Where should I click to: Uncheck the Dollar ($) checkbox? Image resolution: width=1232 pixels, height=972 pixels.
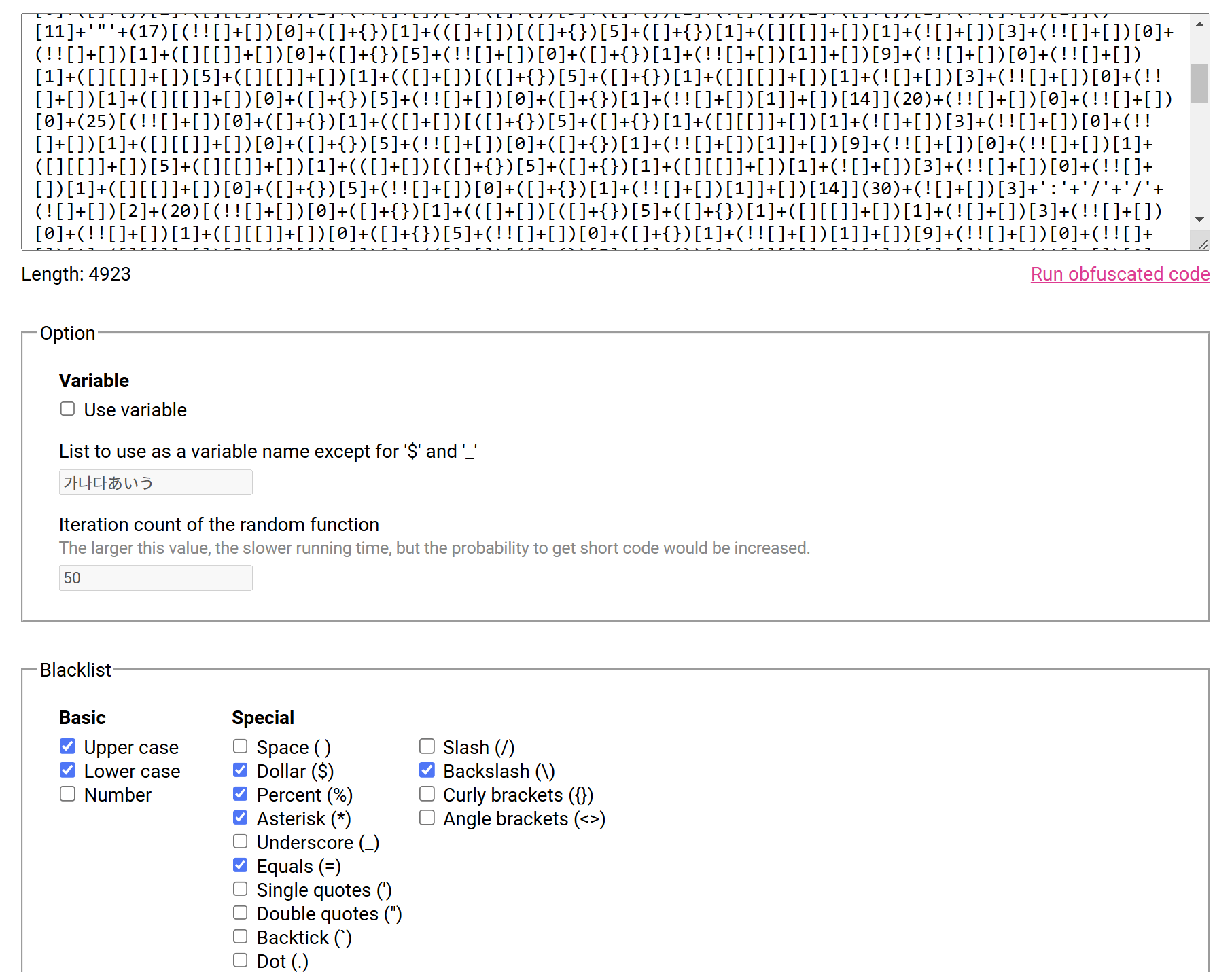tap(240, 770)
